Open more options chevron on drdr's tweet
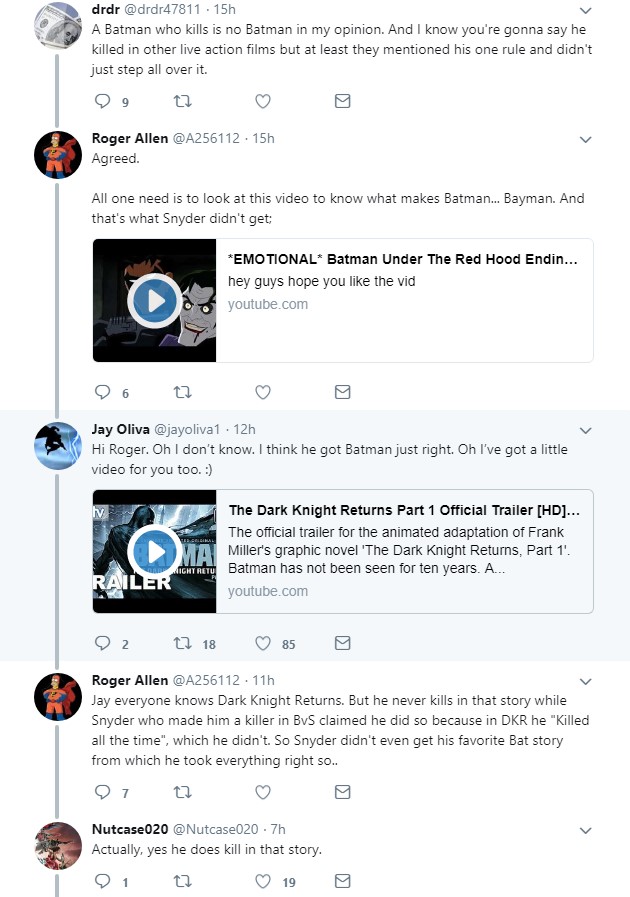The width and height of the screenshot is (630, 897). 585,10
